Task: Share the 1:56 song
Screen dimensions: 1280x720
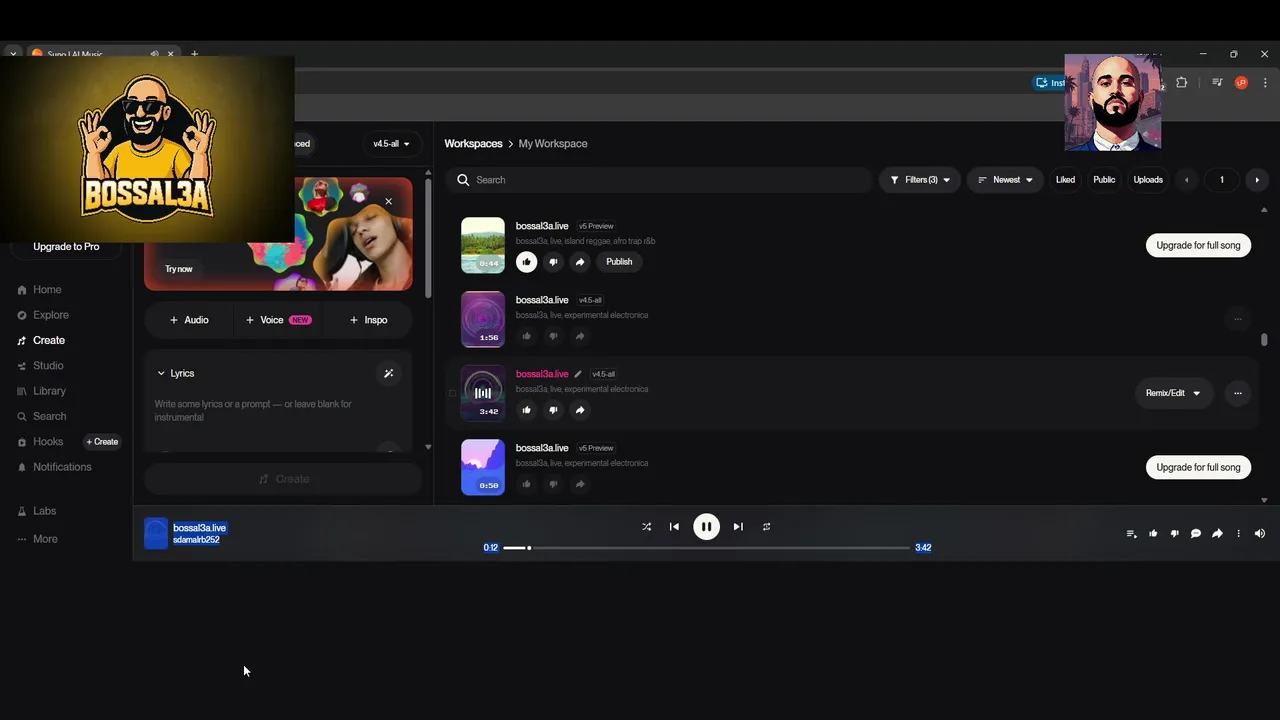Action: coord(580,336)
